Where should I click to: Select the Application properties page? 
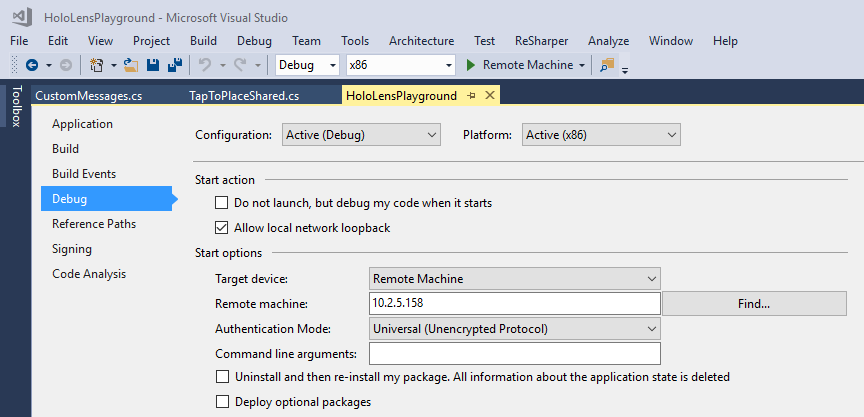click(83, 124)
